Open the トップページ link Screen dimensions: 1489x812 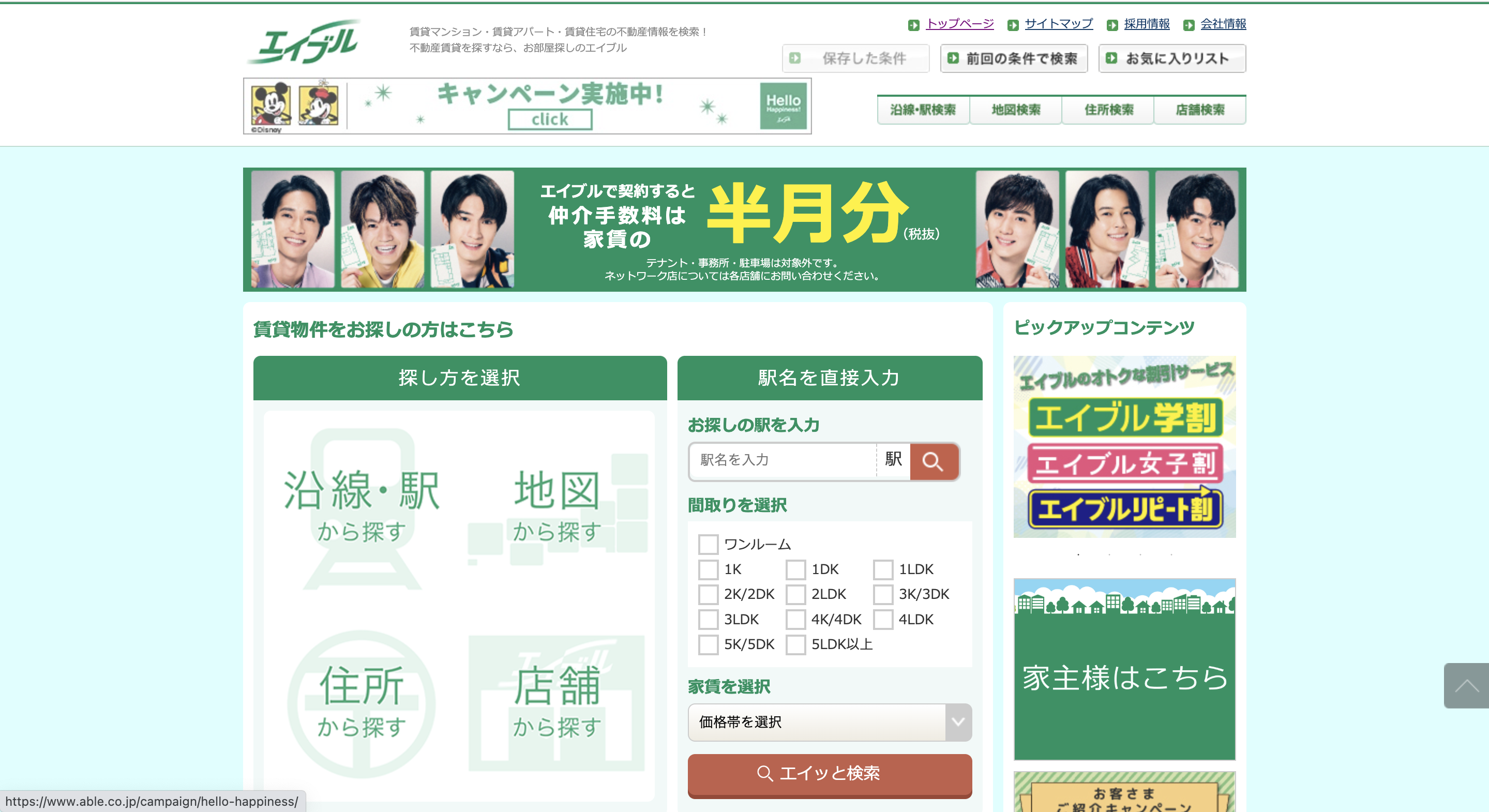coord(960,24)
